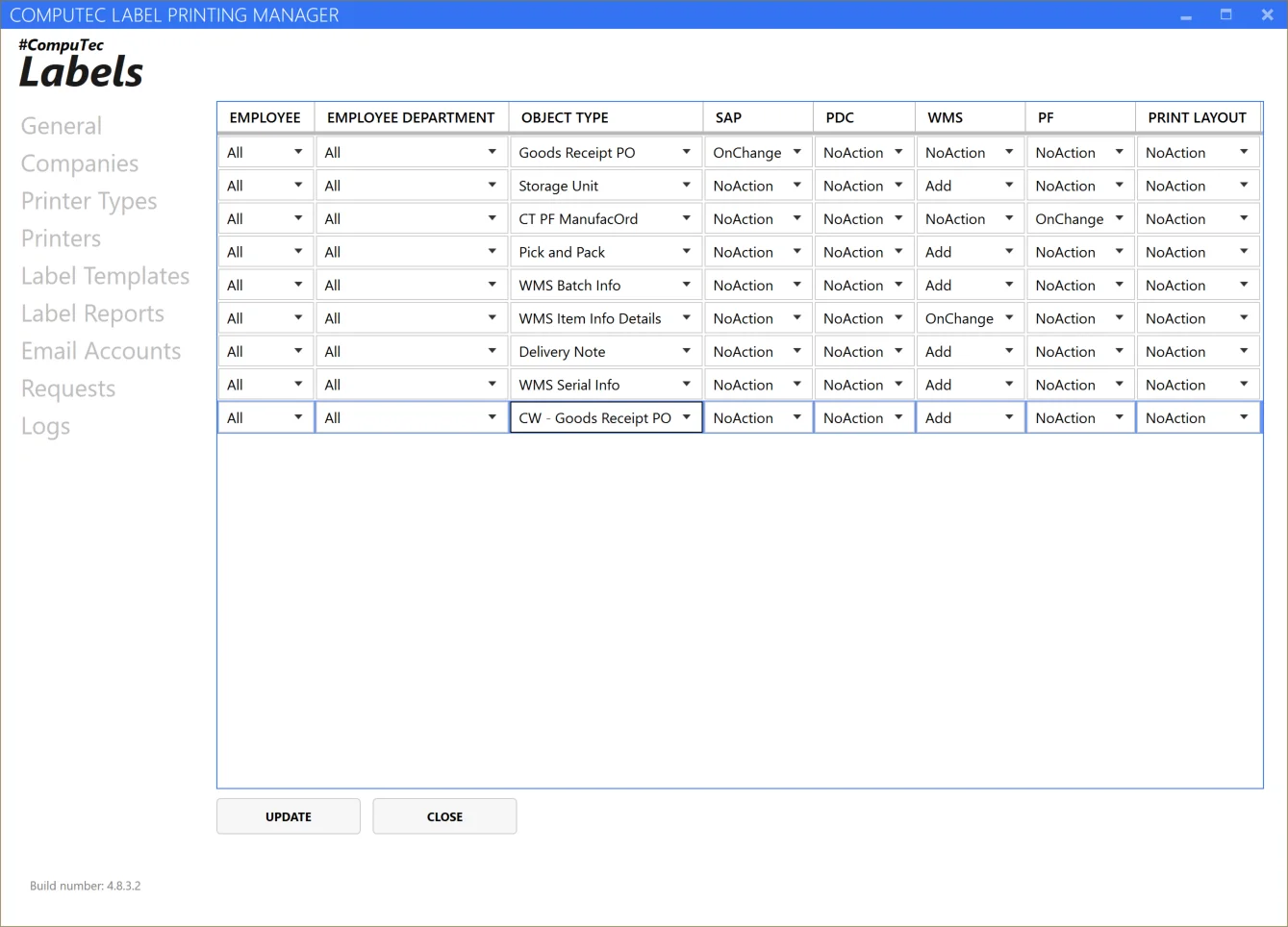Go to Label Reports

92,313
